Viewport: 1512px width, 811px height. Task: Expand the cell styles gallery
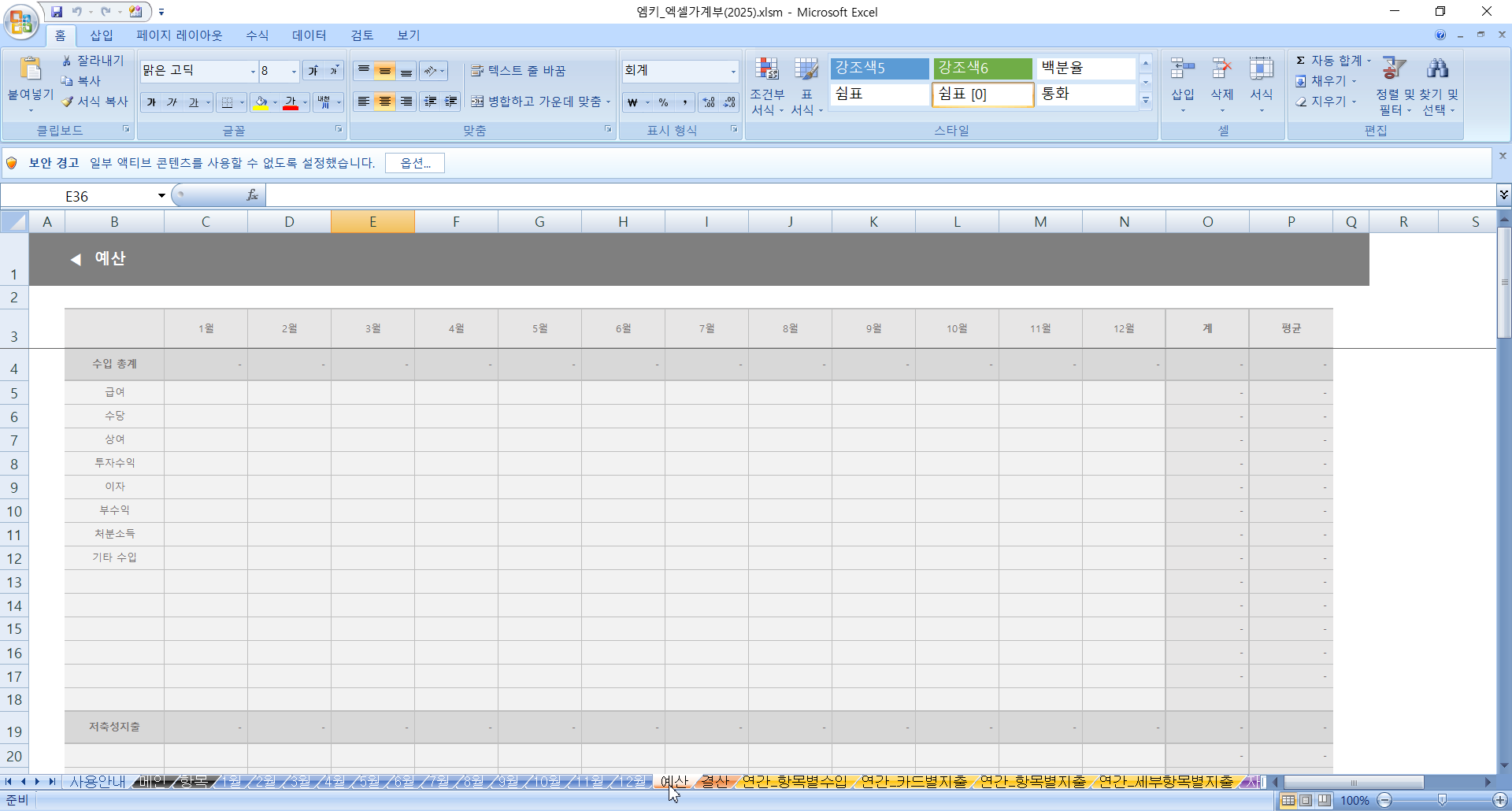1146,100
